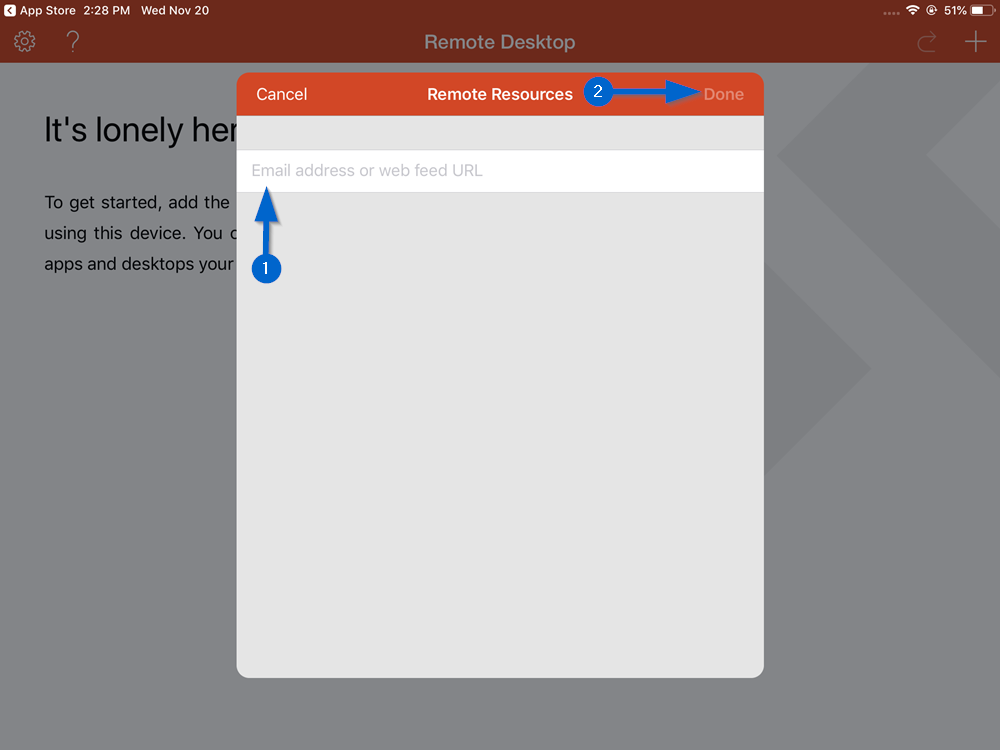Viewport: 1000px width, 750px height.
Task: Tap the 'using this device. You' text line
Action: point(133,233)
